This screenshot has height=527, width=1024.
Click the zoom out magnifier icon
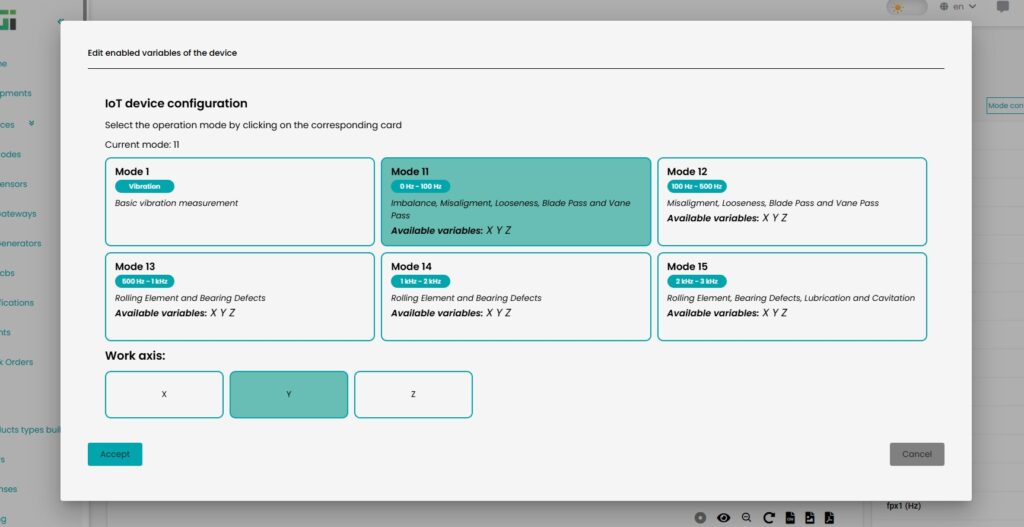click(x=746, y=518)
